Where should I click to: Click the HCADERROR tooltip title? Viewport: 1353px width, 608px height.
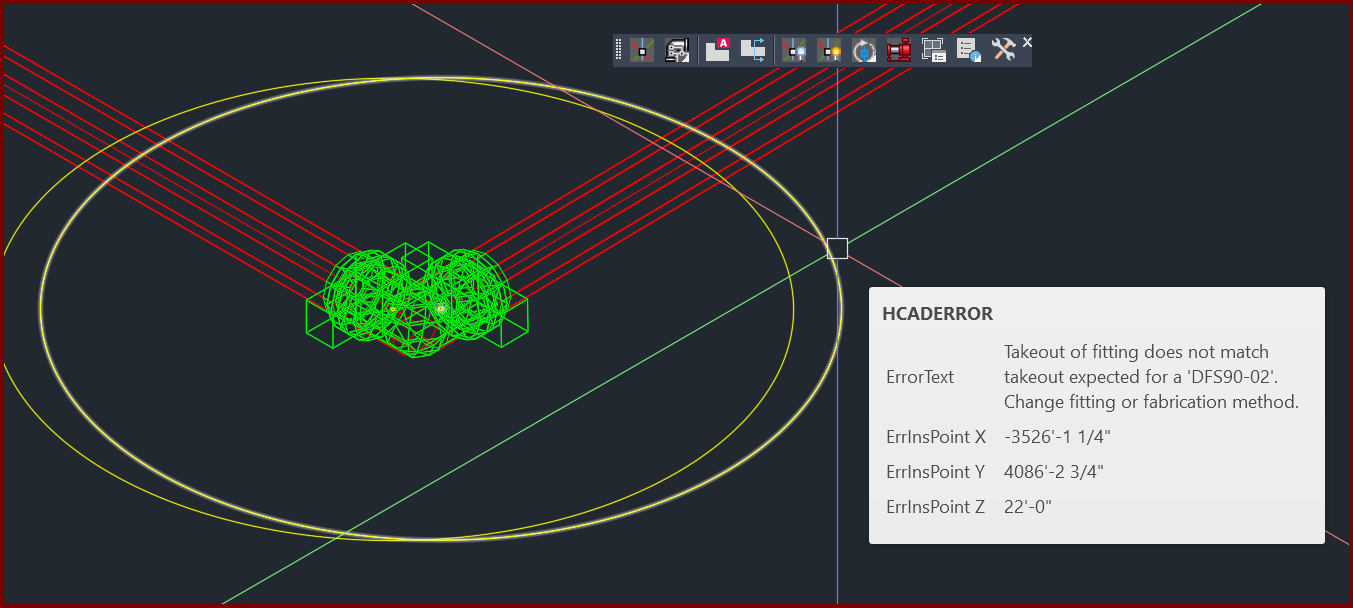tap(937, 314)
